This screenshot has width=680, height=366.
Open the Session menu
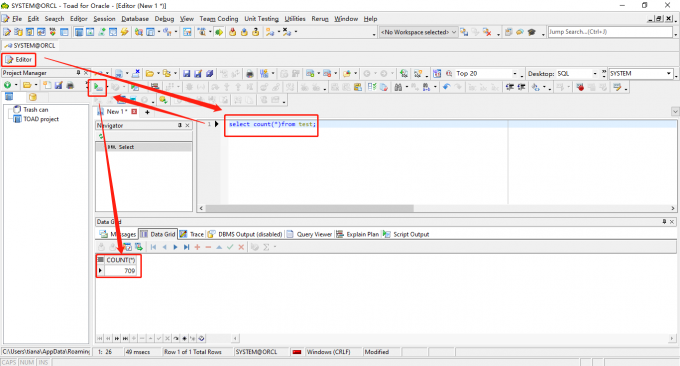point(105,19)
